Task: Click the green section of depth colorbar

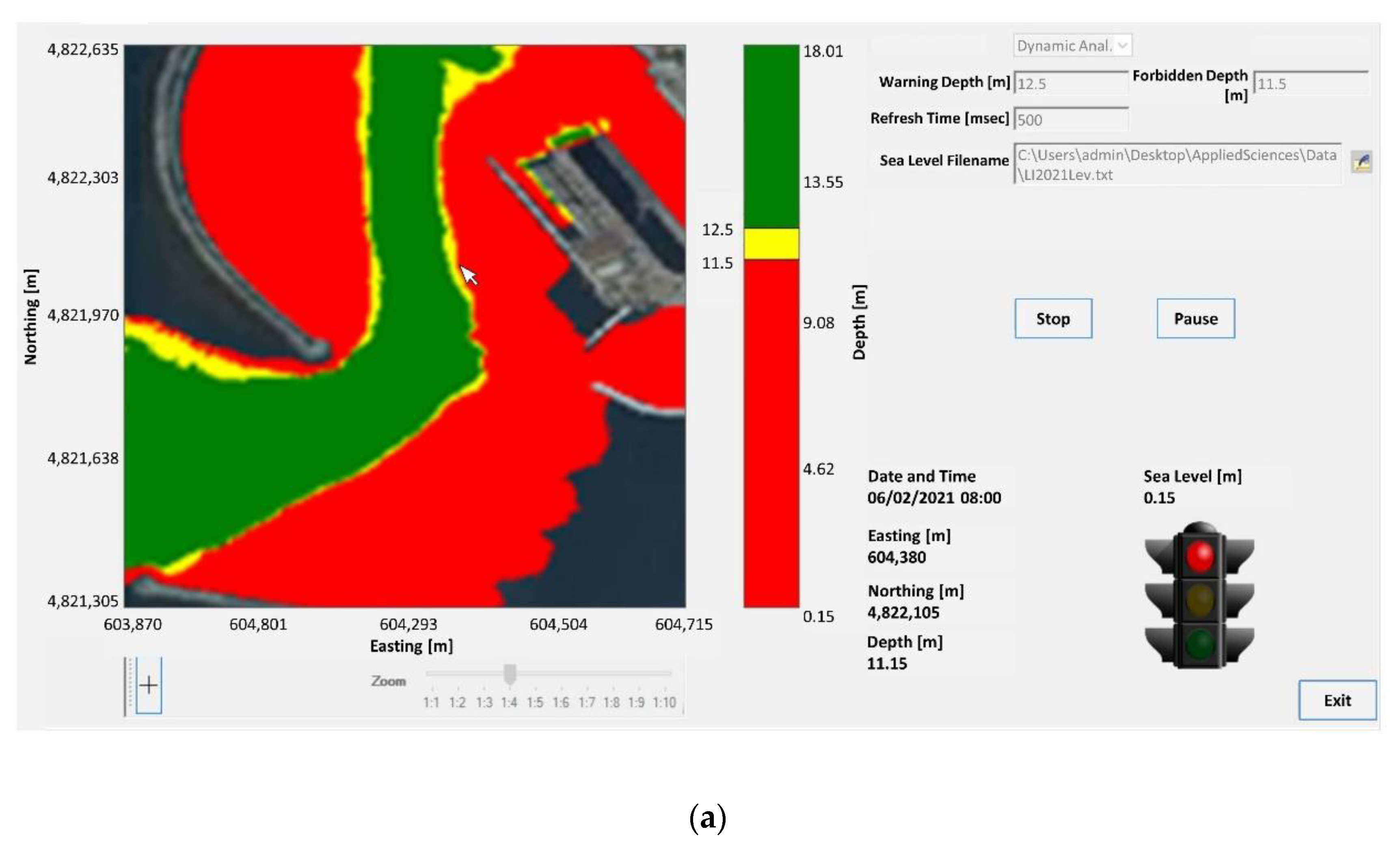Action: tap(771, 136)
